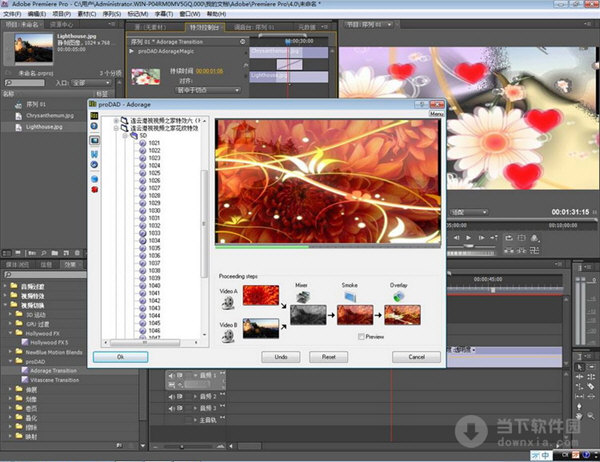Click the Mixer step icon
Viewport: 600px width, 462px height.
pos(303,297)
